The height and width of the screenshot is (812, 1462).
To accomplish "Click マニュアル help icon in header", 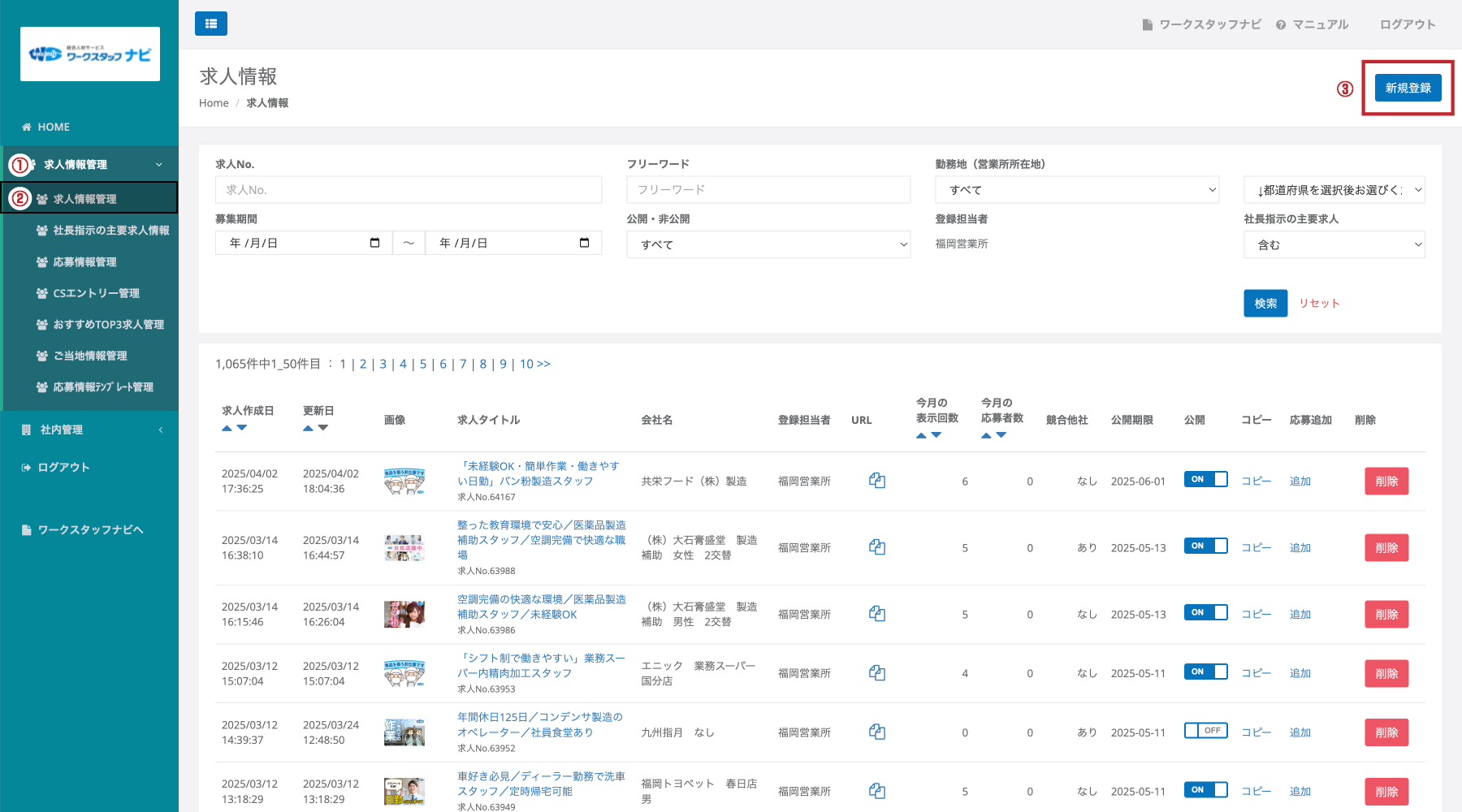I will click(x=1281, y=25).
